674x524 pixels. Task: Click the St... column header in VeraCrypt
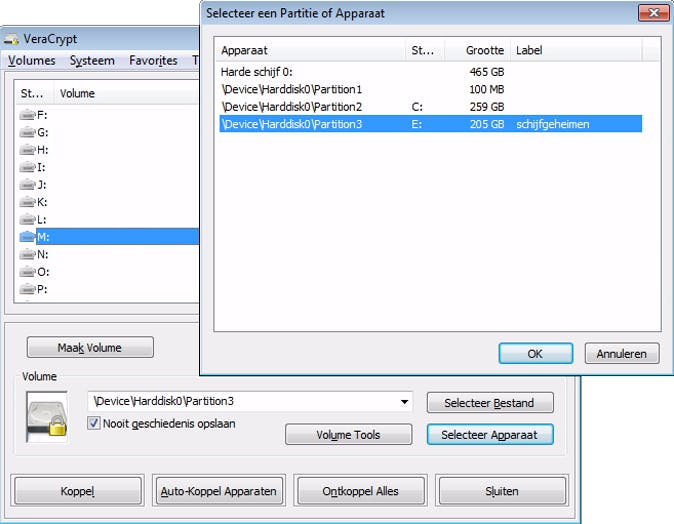coord(34,93)
